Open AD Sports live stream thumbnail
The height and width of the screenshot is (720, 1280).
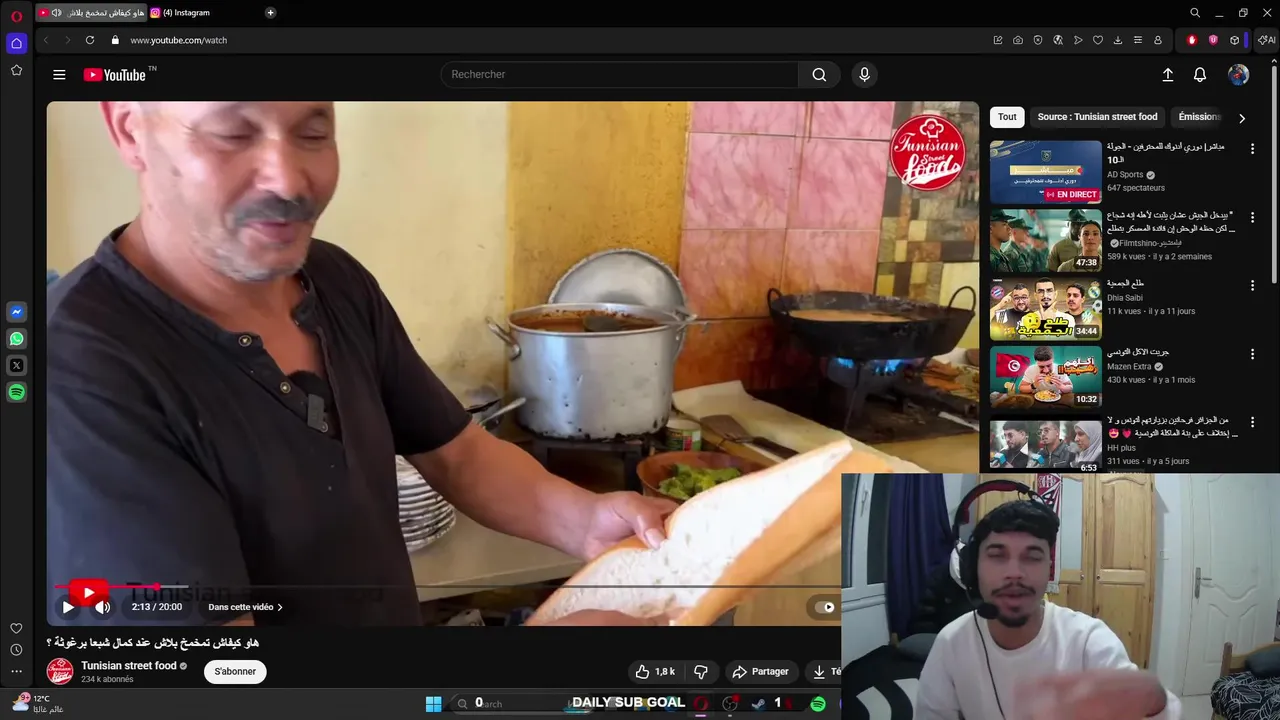1045,172
